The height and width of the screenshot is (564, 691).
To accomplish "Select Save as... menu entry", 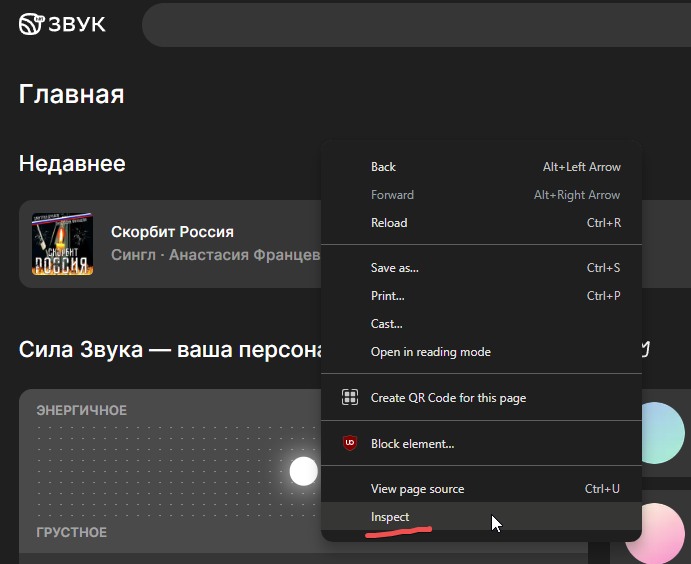I will click(x=481, y=268).
